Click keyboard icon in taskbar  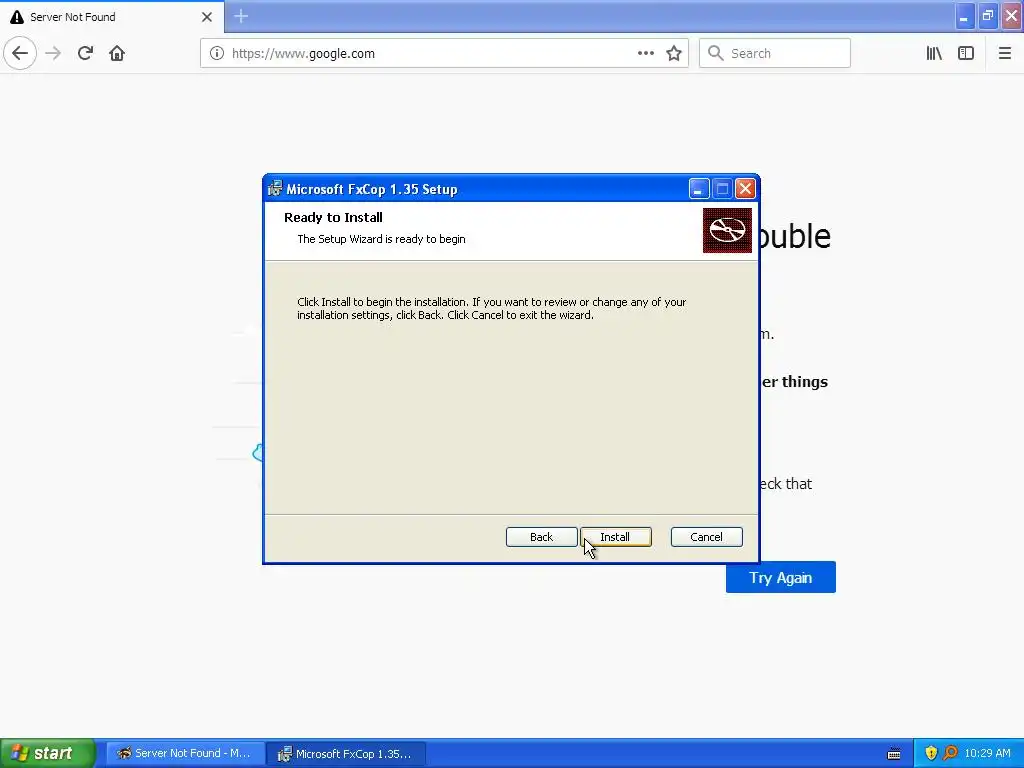(x=894, y=754)
